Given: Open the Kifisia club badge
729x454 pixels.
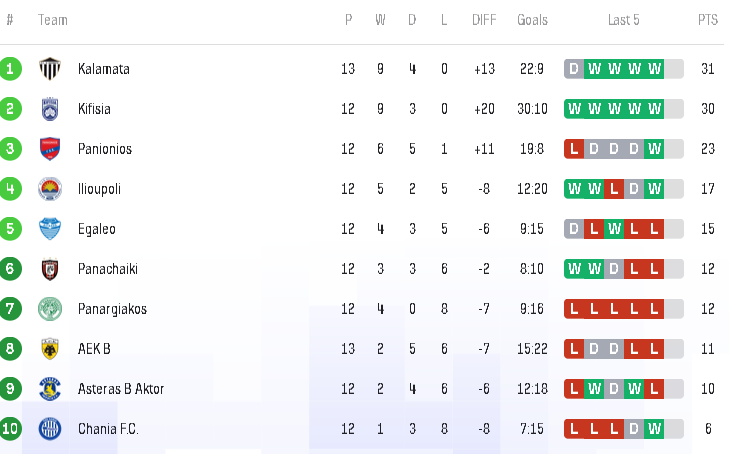Looking at the screenshot, I should (50, 109).
